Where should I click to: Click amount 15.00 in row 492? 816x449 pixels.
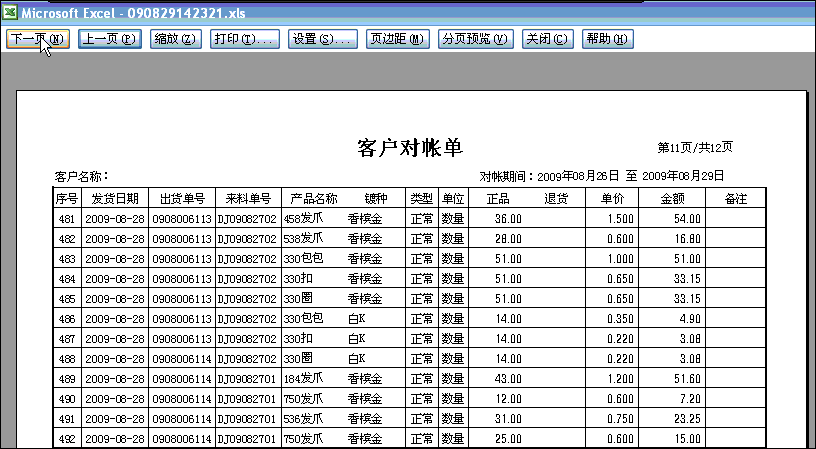point(687,439)
